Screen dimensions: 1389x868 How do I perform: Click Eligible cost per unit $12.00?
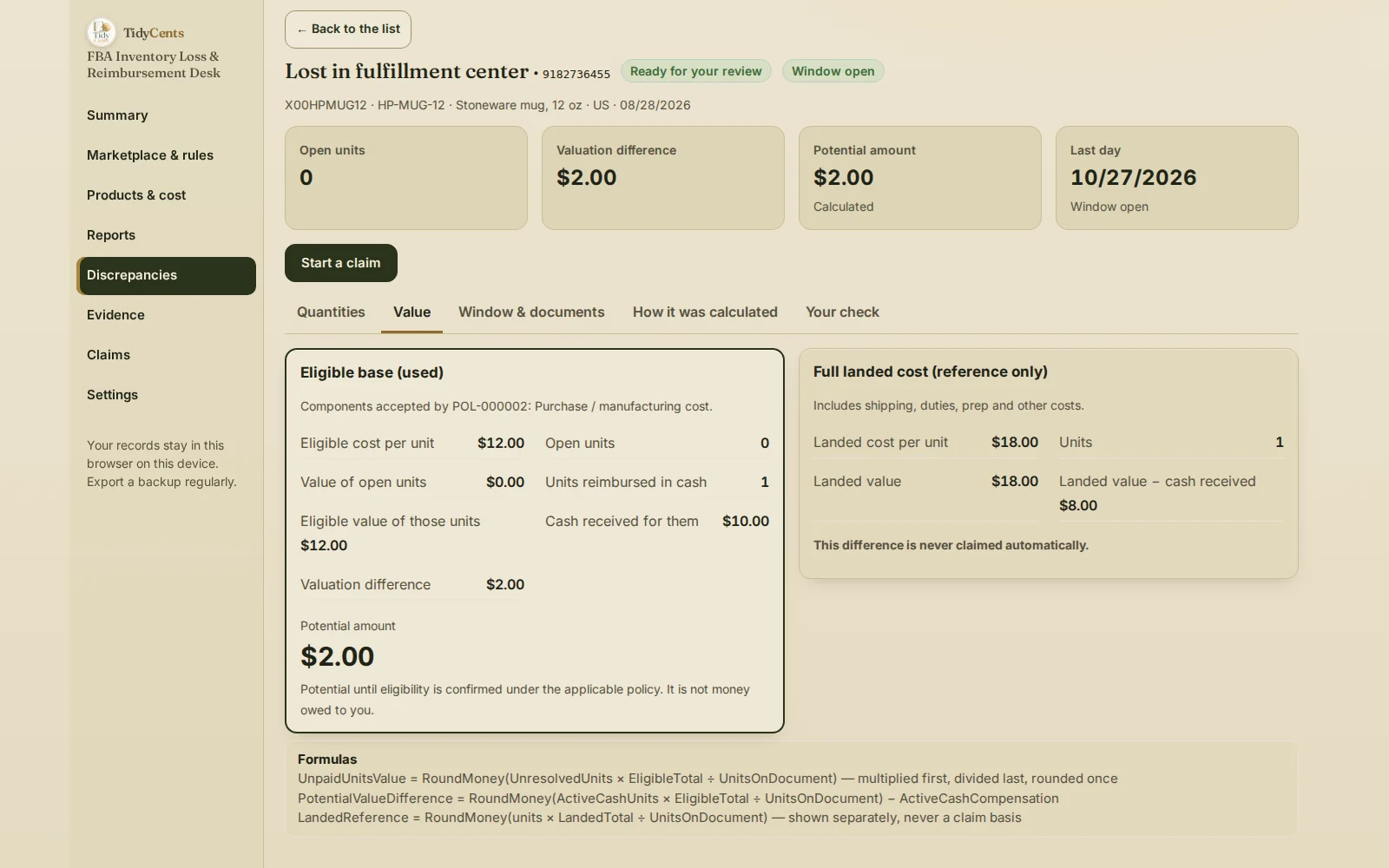point(412,443)
